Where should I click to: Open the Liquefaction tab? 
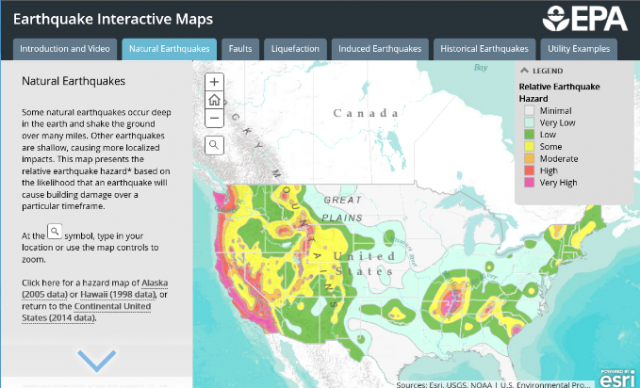(x=296, y=49)
